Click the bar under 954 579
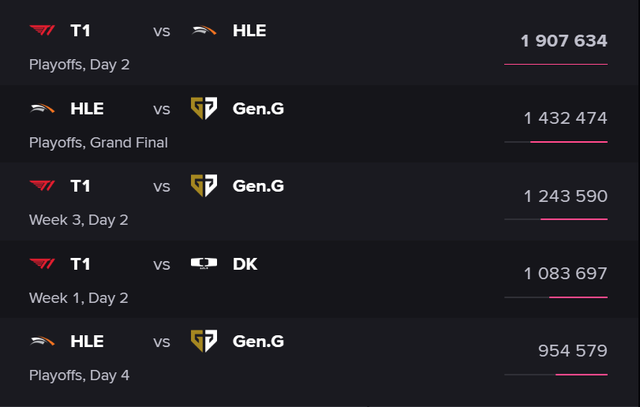The height and width of the screenshot is (407, 640). click(x=556, y=375)
